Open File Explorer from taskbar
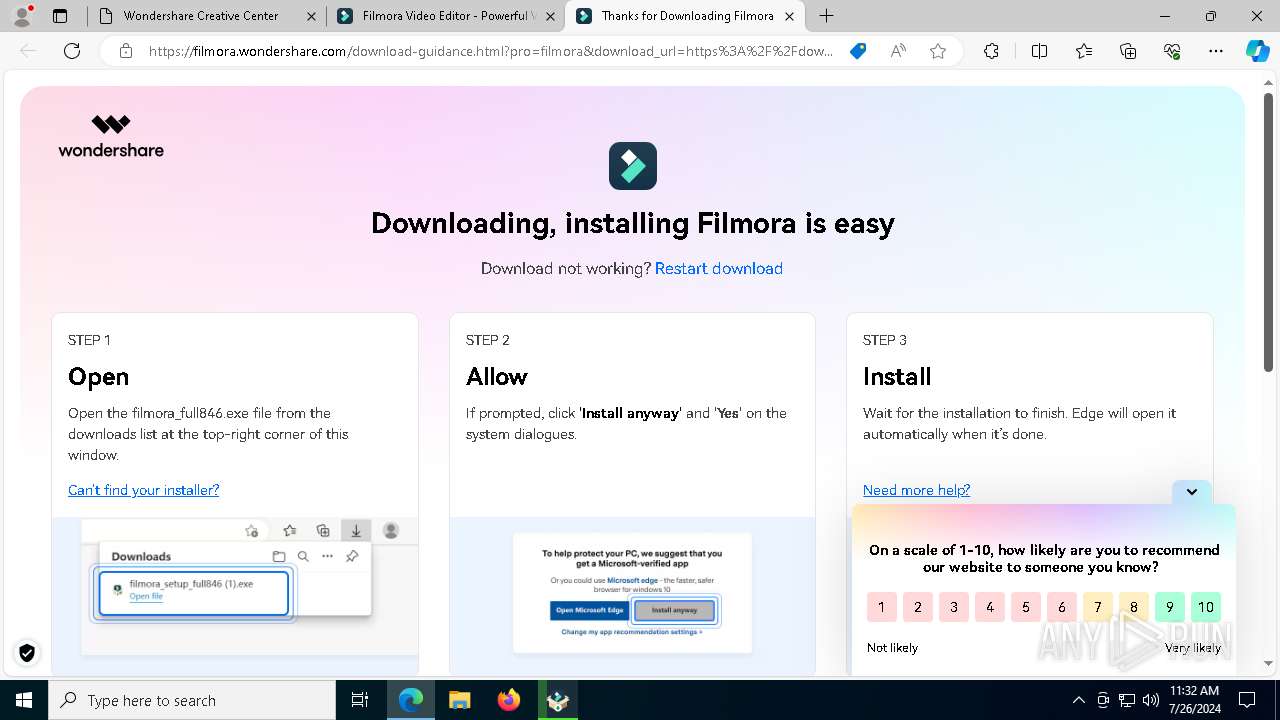The width and height of the screenshot is (1280, 720). coord(459,700)
